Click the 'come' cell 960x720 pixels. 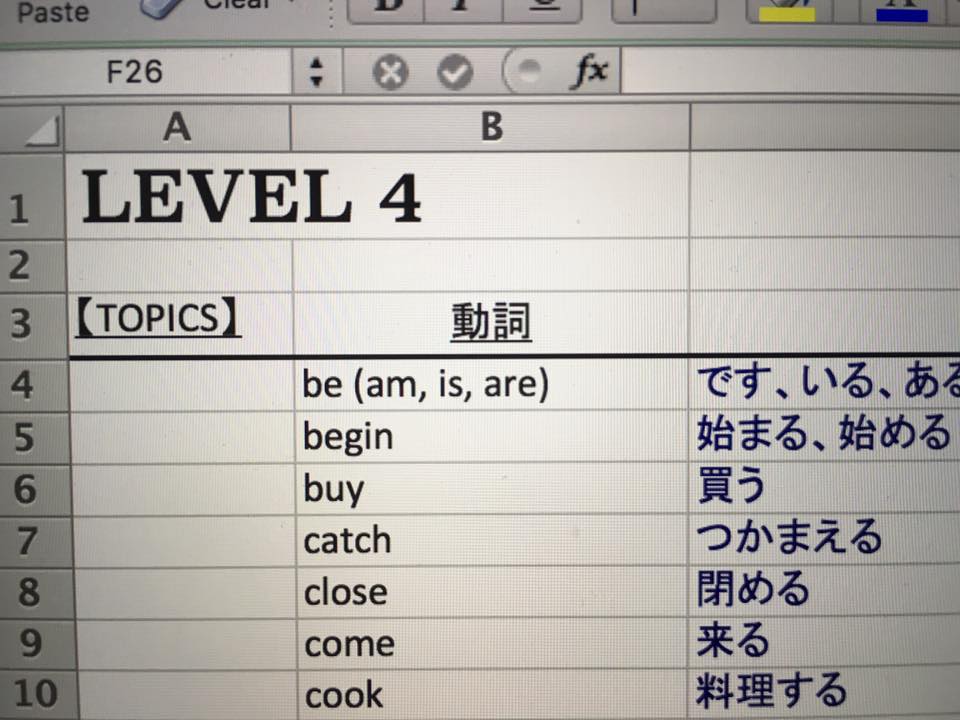[493, 643]
